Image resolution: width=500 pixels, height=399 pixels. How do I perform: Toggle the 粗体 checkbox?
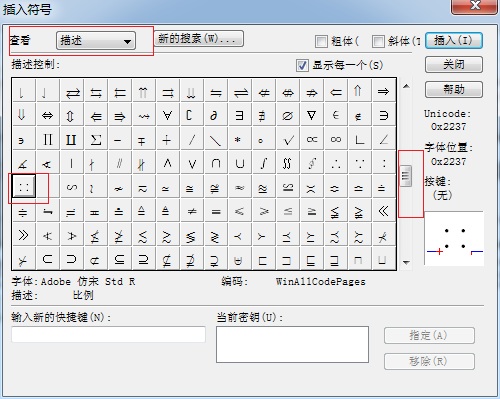click(x=321, y=41)
